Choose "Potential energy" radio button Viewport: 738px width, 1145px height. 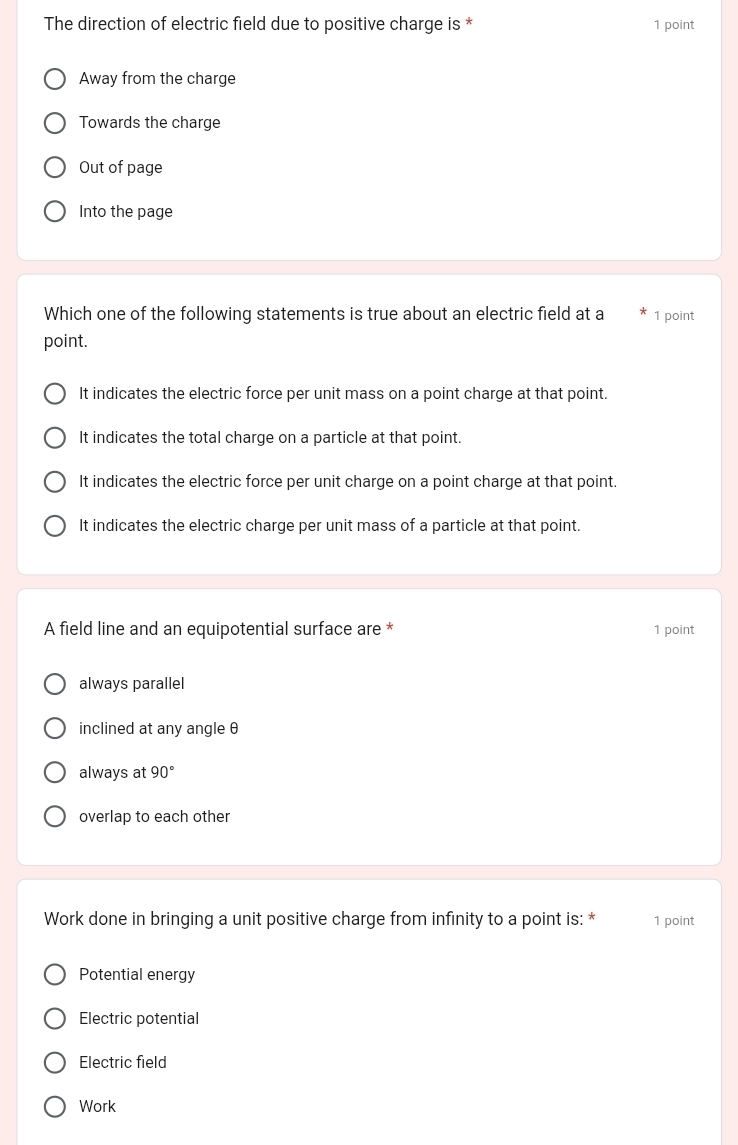[55, 974]
